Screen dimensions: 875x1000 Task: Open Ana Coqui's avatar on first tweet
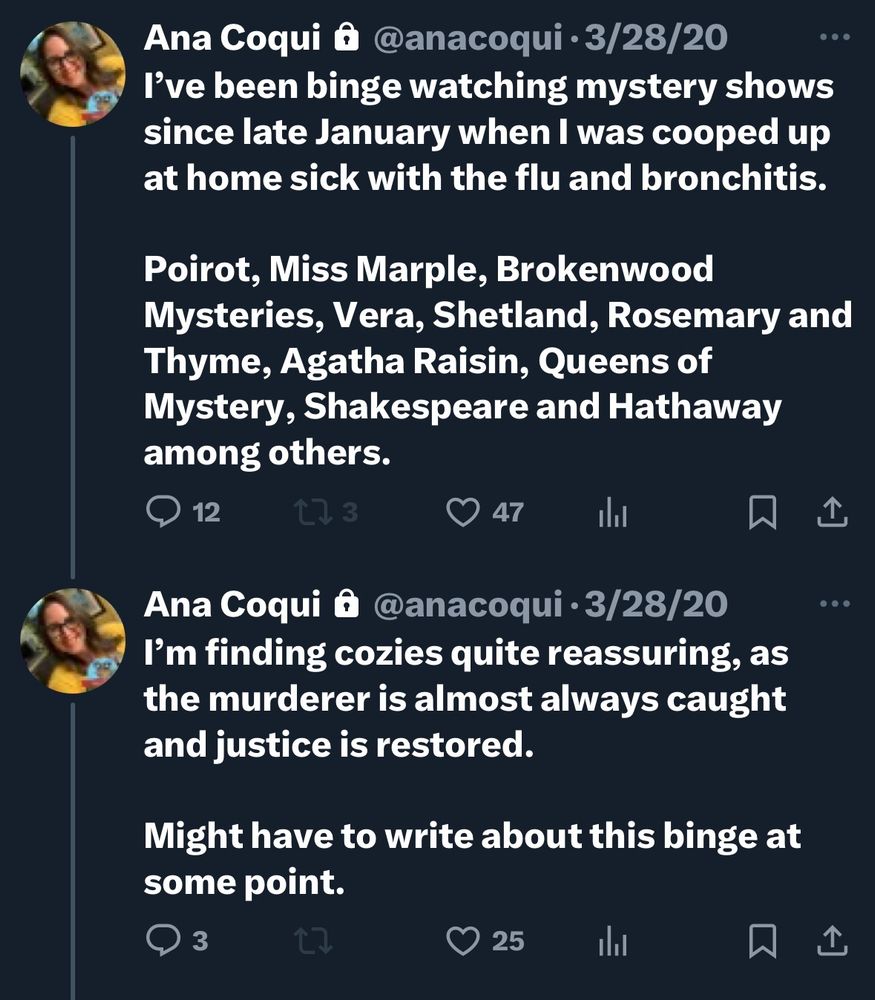(73, 74)
